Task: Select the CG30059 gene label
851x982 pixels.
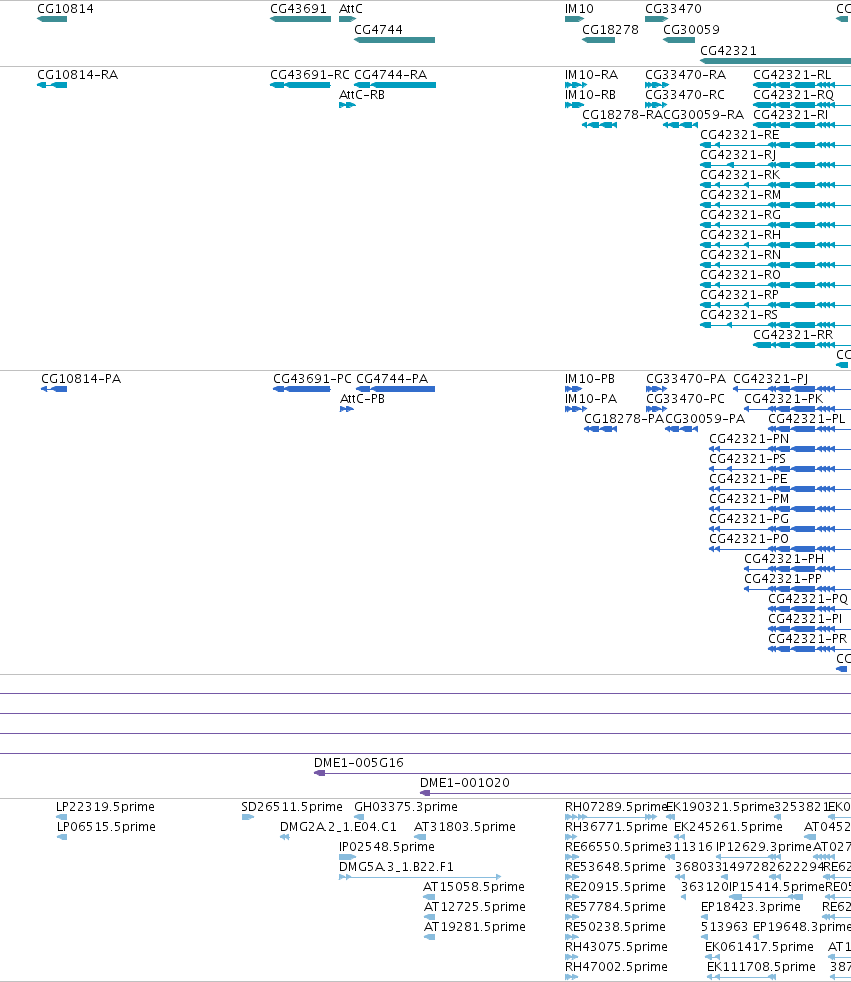Action: pyautogui.click(x=691, y=29)
